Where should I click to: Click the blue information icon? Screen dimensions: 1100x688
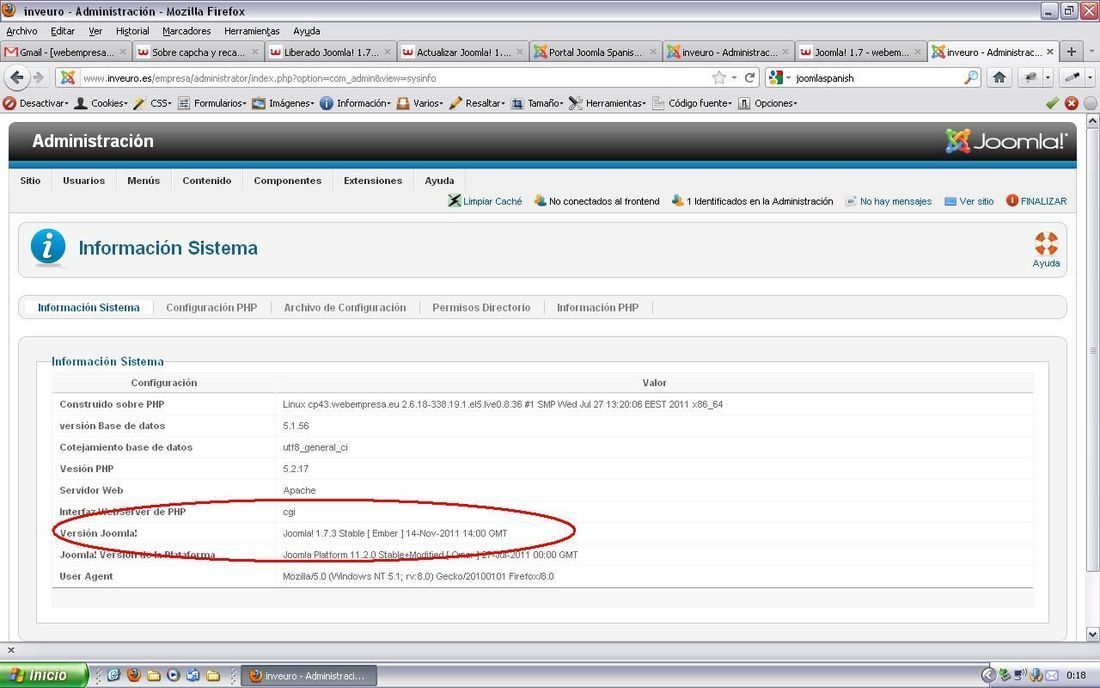(48, 247)
